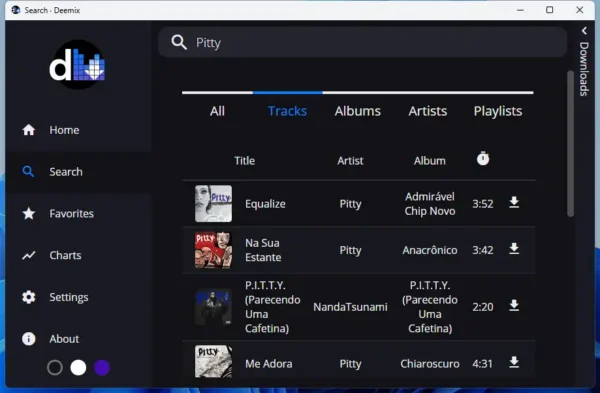The image size is (600, 393).
Task: Click the magnifier icon in search bar
Action: (179, 42)
